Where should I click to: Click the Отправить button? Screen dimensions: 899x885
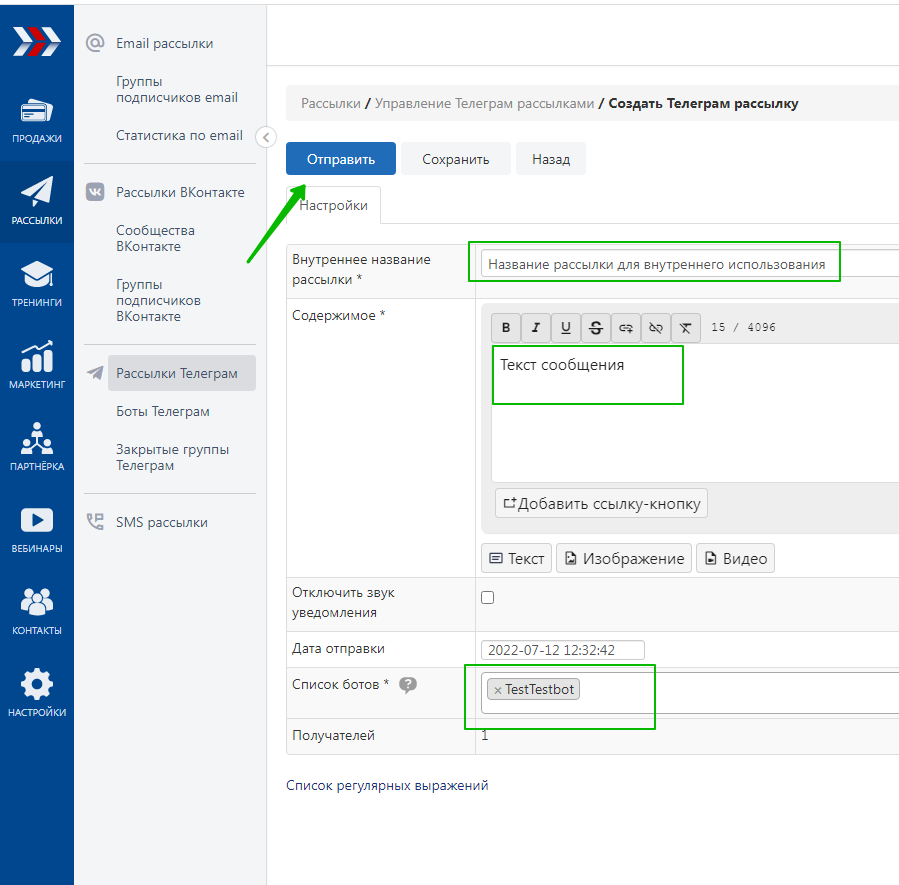coord(341,159)
